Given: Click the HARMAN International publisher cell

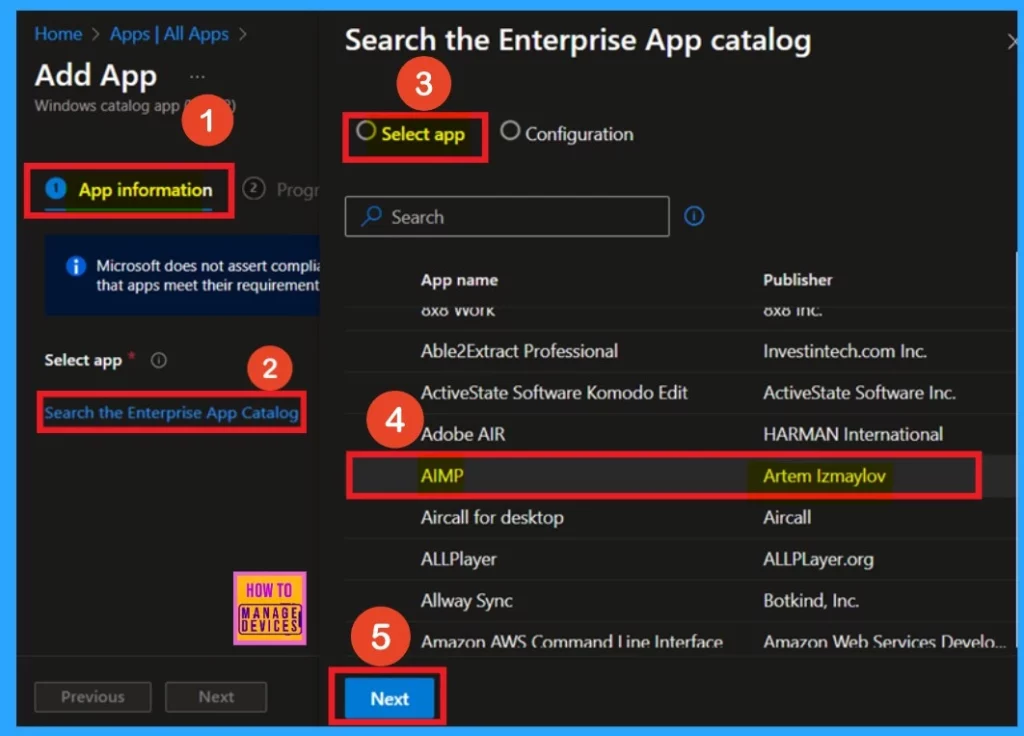Looking at the screenshot, I should [x=853, y=434].
